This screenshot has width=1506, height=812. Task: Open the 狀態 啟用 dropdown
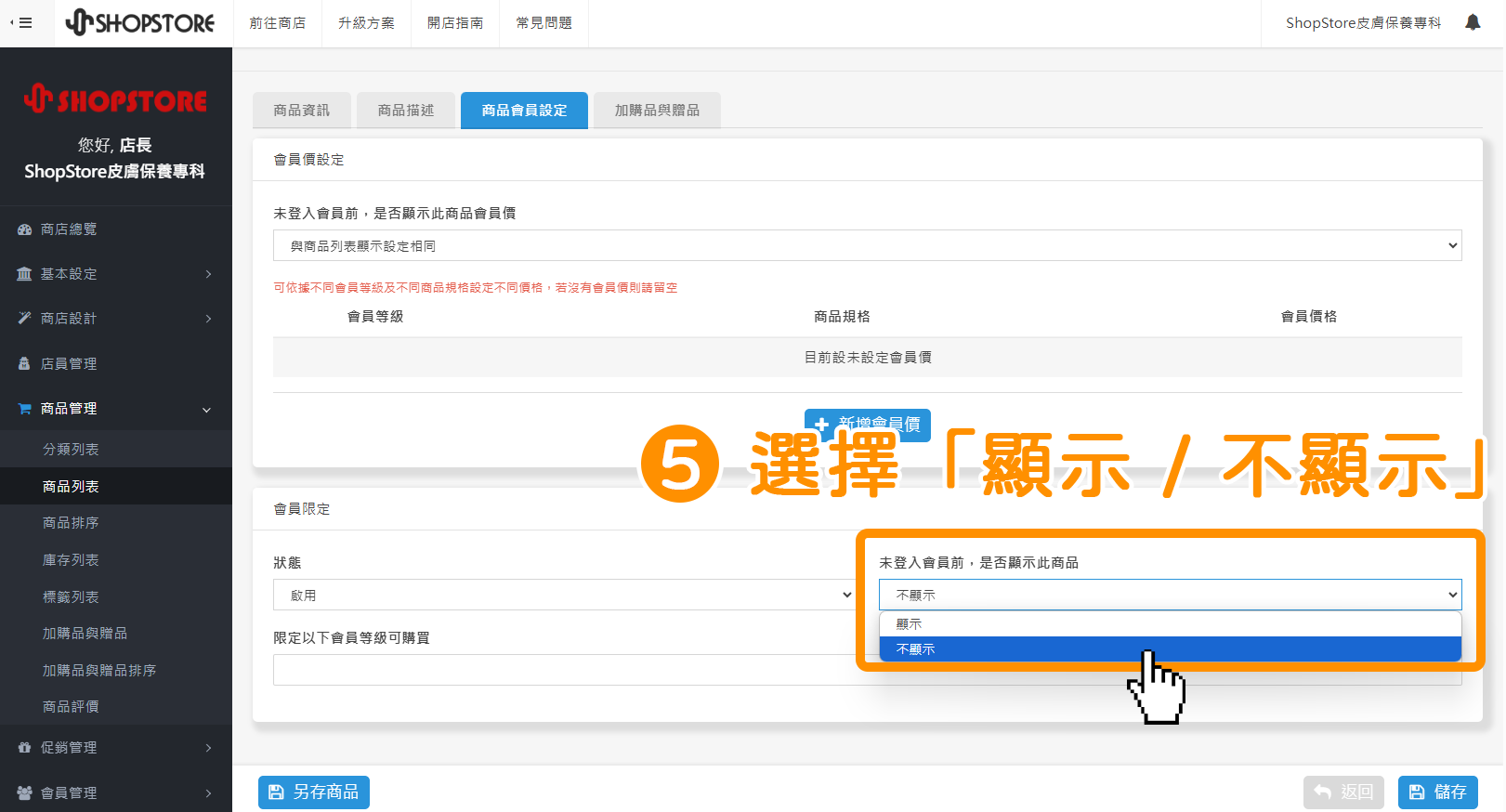[x=564, y=595]
